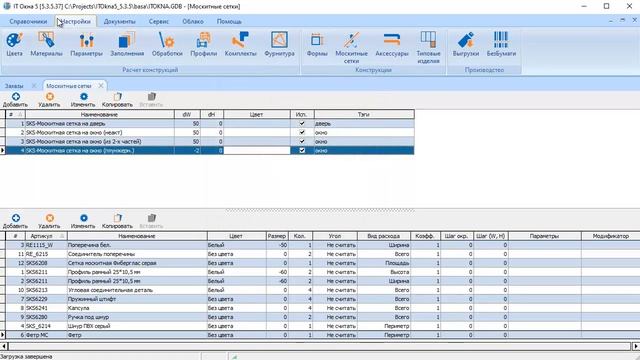The image size is (640, 360).
Task: Sort upper grid by Тэги column
Action: (364, 115)
